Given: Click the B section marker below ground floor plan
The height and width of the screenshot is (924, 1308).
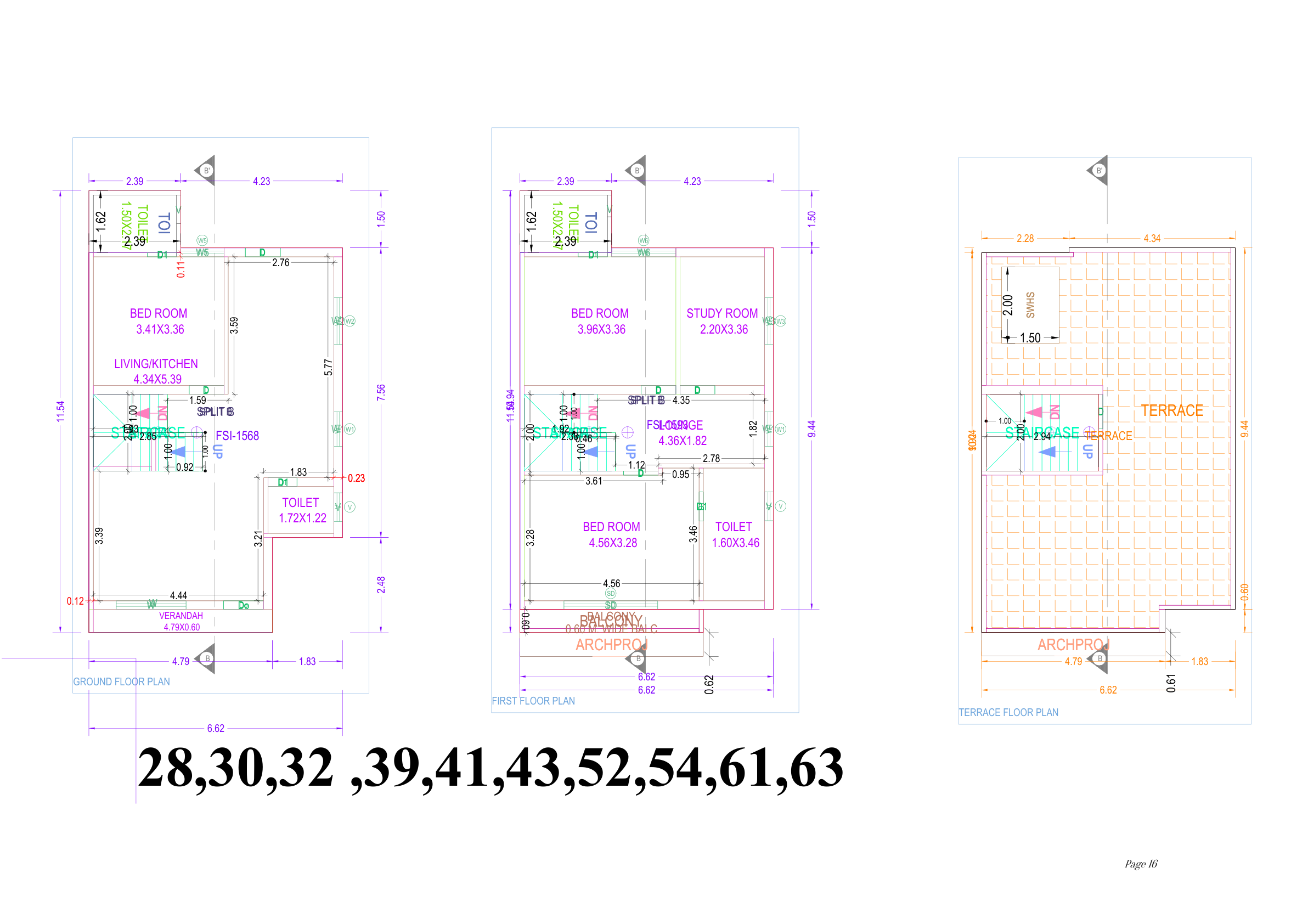Looking at the screenshot, I should point(207,658).
